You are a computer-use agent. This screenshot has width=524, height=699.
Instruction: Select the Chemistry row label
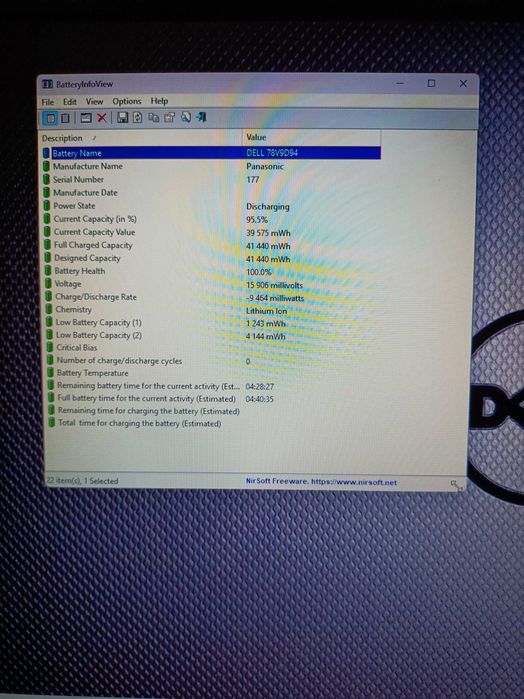[x=74, y=309]
